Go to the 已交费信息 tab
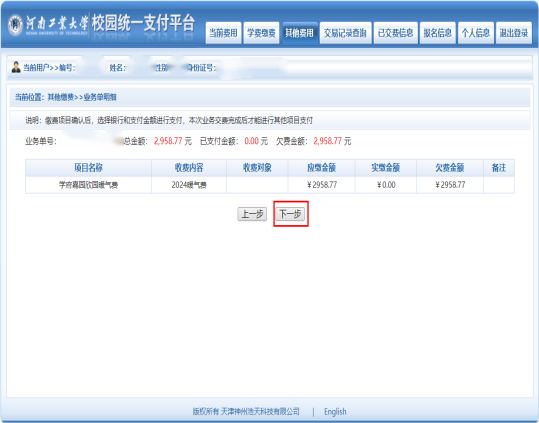The width and height of the screenshot is (539, 423). 396,33
